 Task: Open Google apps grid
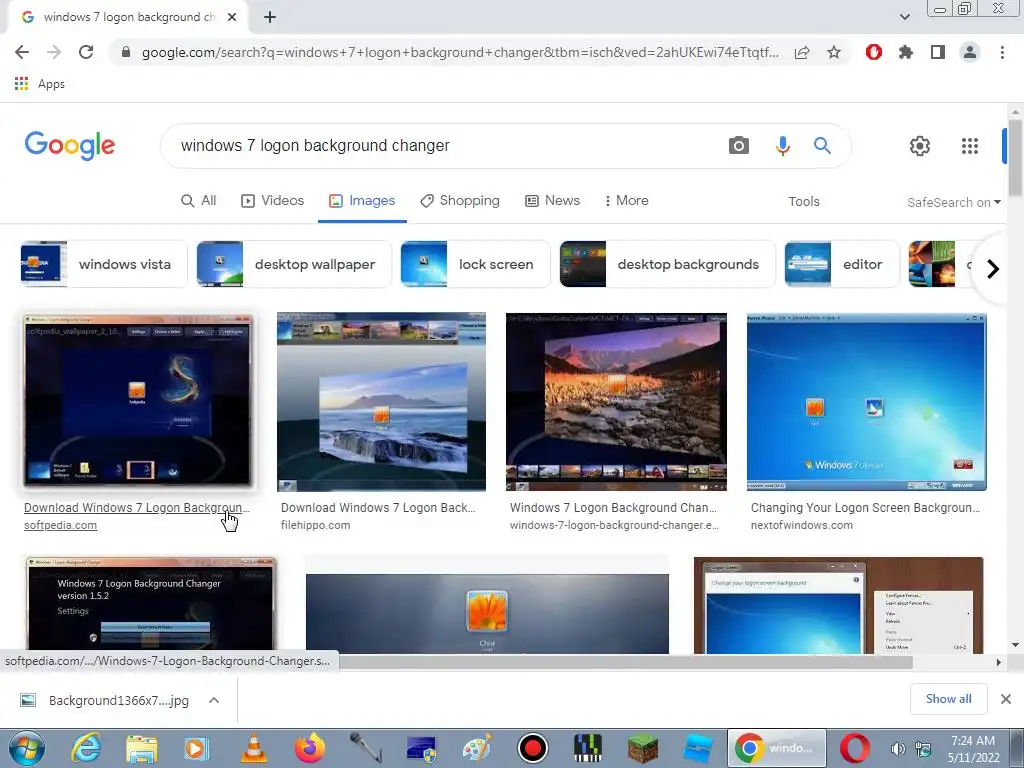(970, 146)
